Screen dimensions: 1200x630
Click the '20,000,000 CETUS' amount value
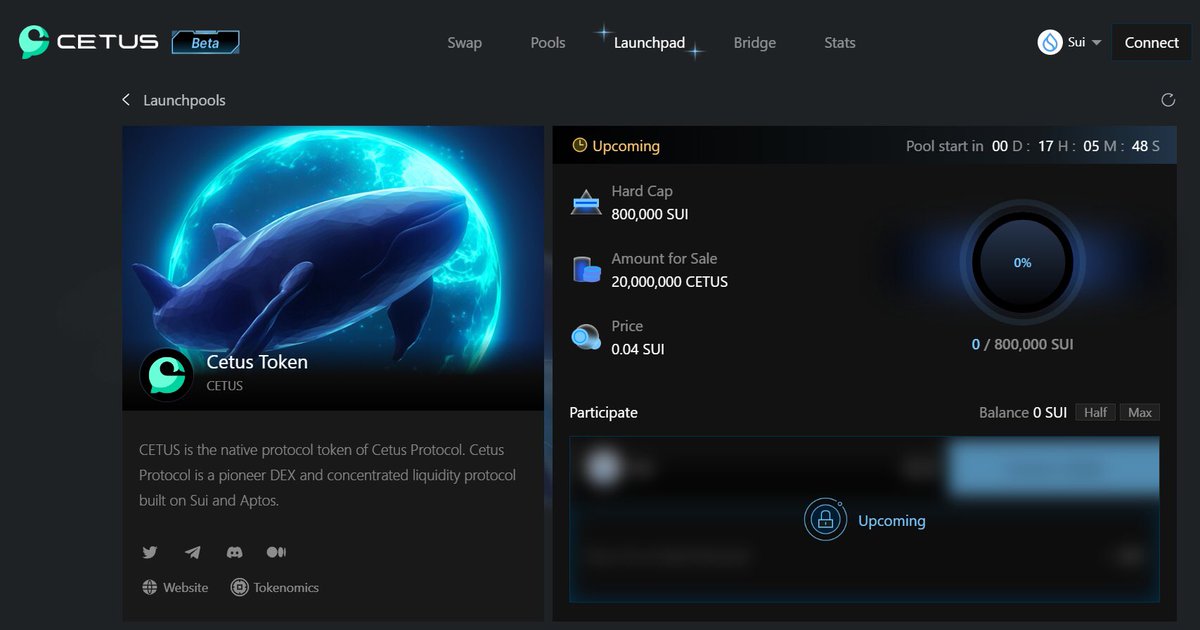tap(670, 282)
